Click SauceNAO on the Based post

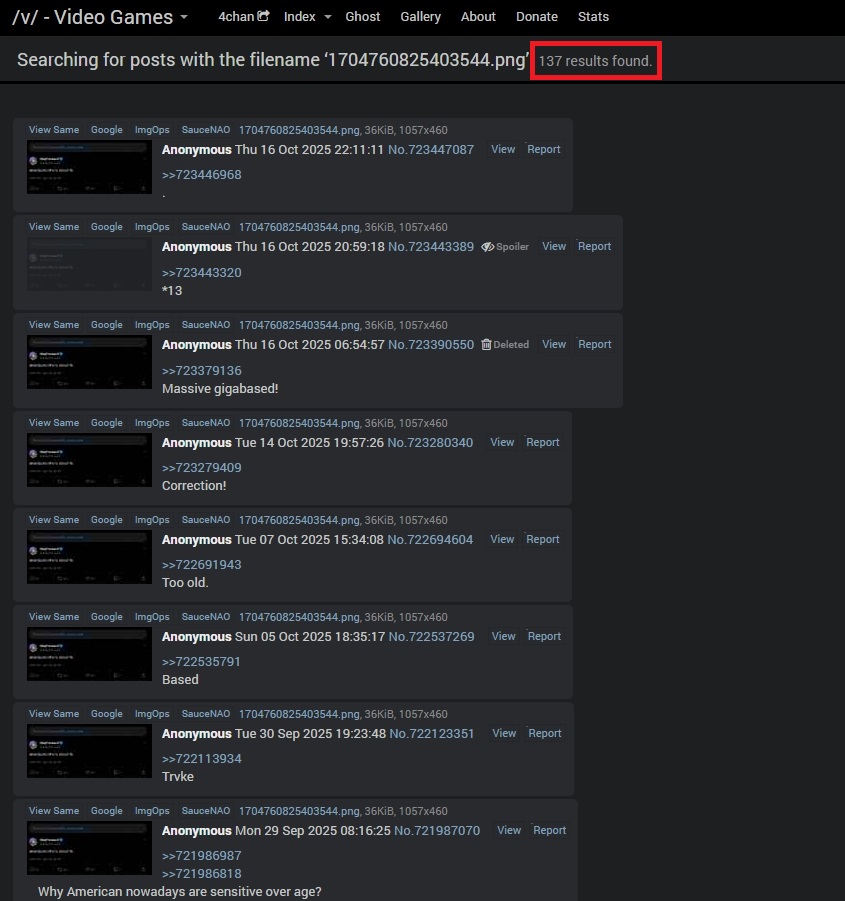coord(206,617)
